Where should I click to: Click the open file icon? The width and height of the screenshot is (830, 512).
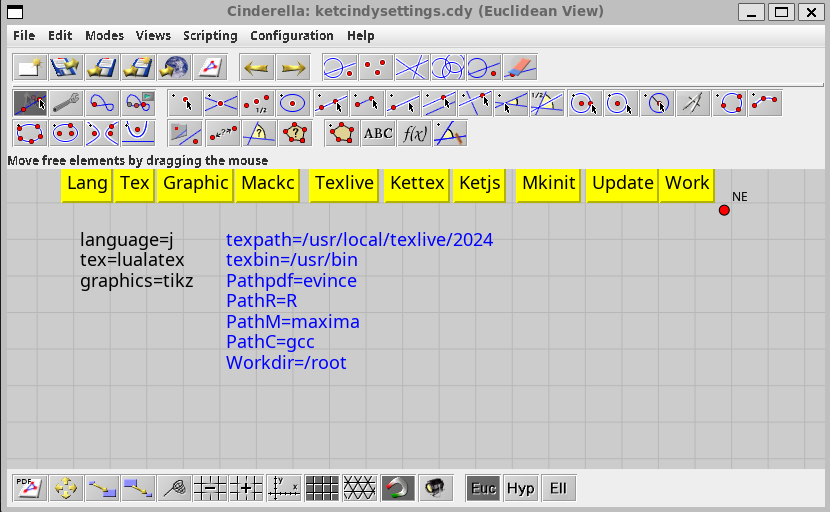(x=66, y=67)
